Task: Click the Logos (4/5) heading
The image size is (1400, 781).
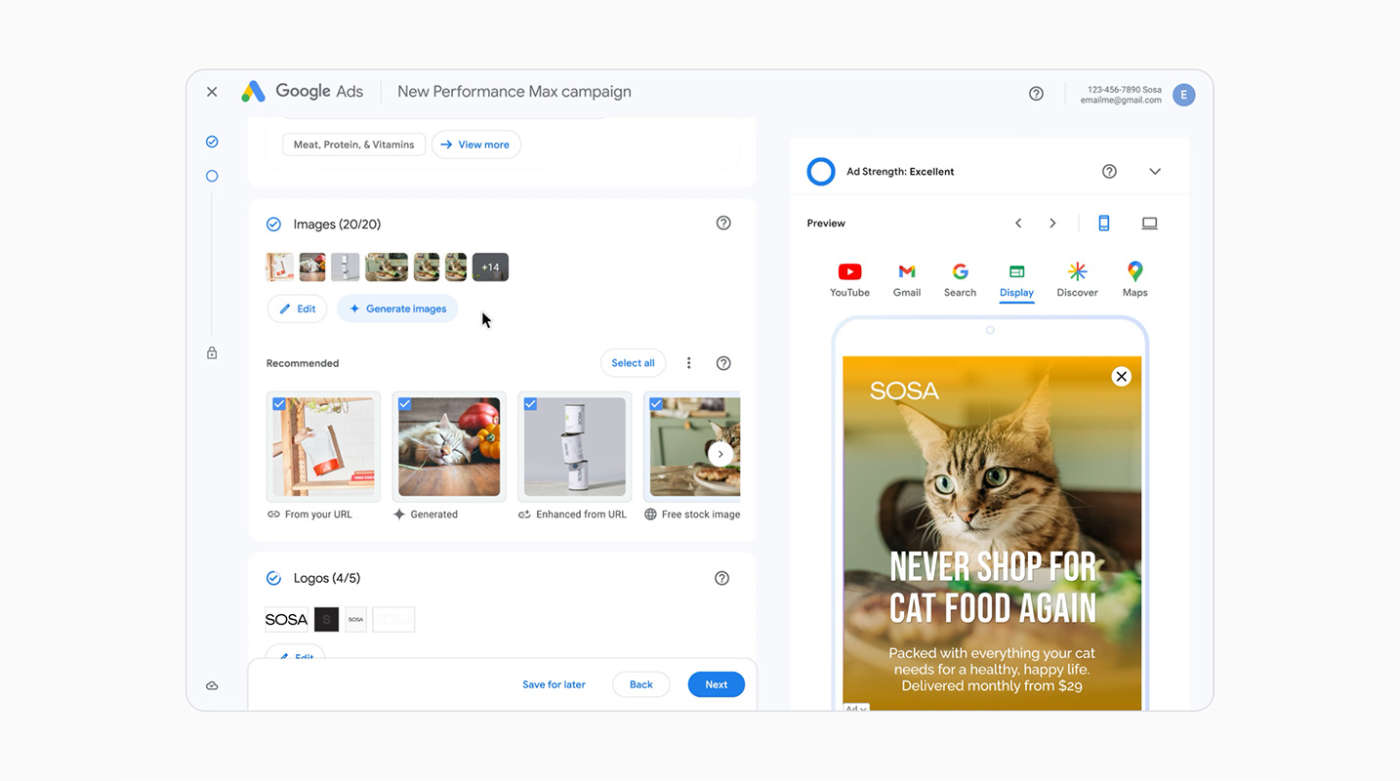Action: coord(327,578)
